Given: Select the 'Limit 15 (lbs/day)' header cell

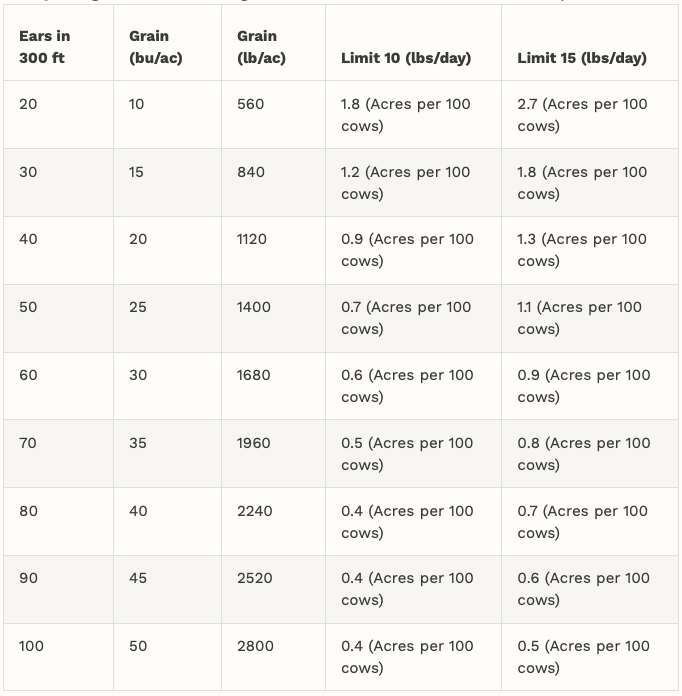Looking at the screenshot, I should point(582,58).
